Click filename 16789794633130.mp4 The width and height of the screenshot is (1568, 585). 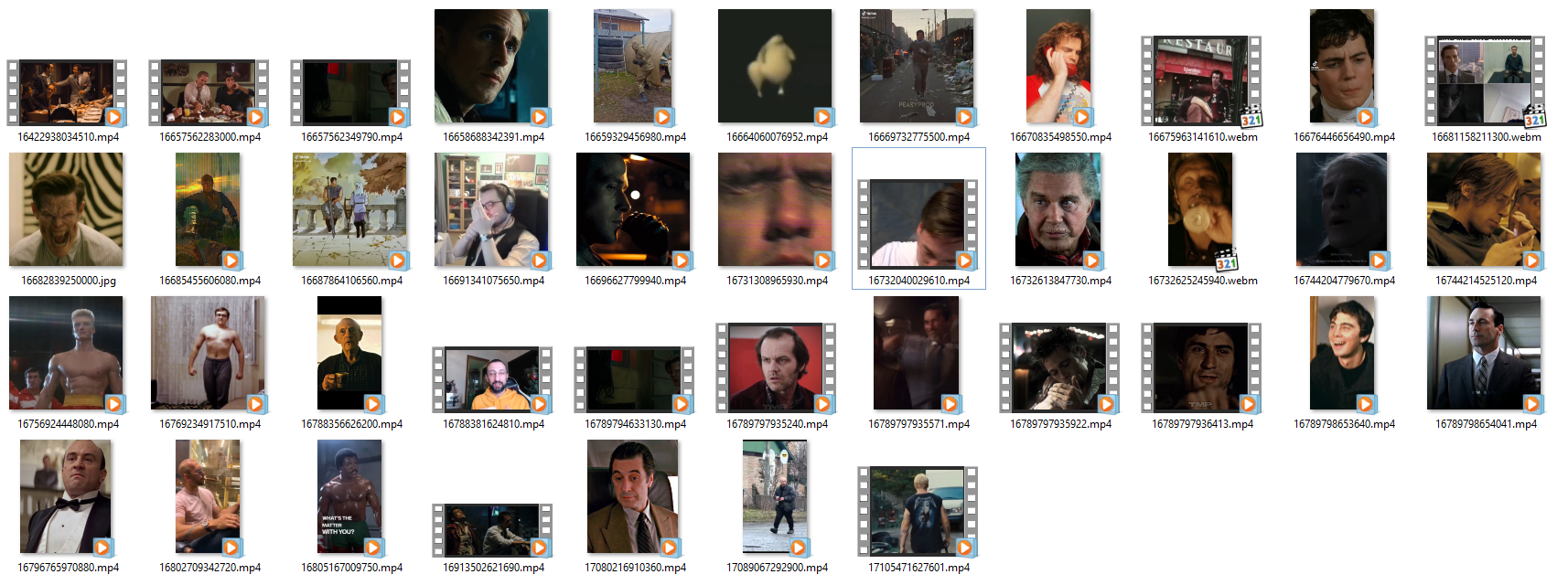(x=636, y=424)
